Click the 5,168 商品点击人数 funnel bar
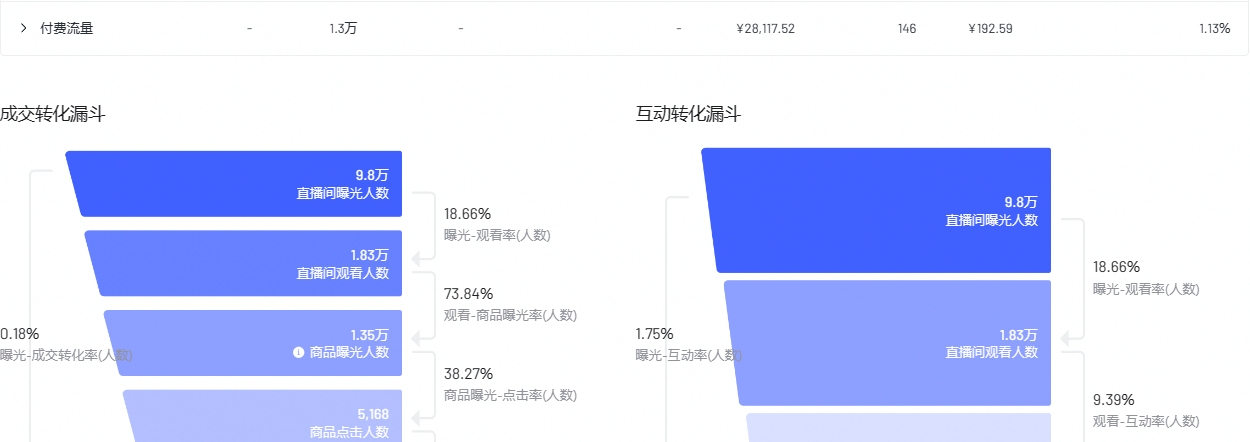The width and height of the screenshot is (1250, 442). point(262,416)
